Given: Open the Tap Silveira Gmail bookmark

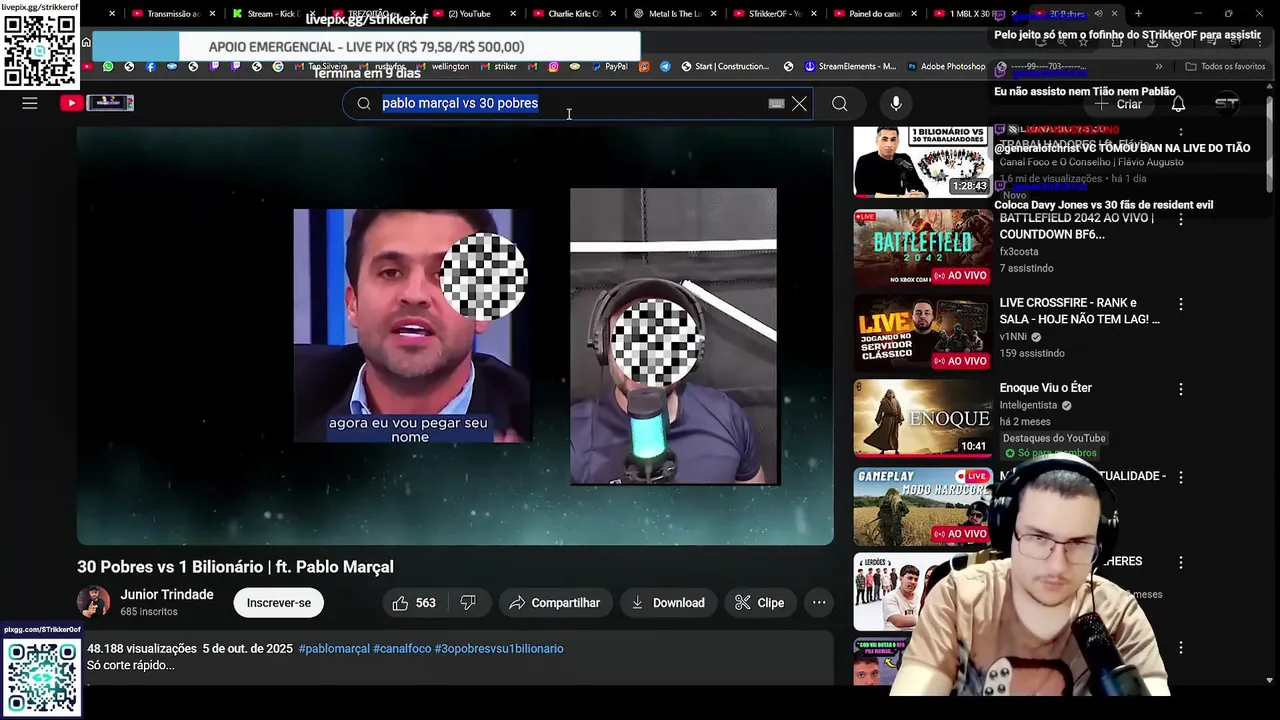Looking at the screenshot, I should coord(321,67).
